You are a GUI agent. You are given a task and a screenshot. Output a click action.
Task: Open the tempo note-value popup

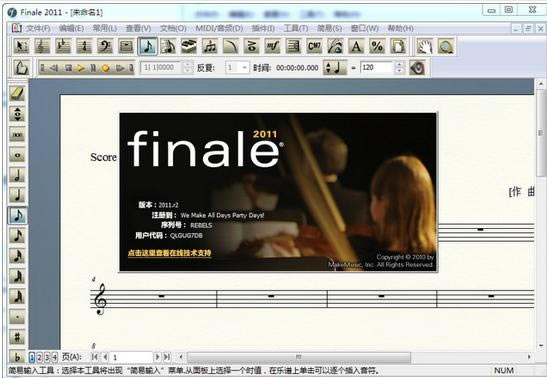pyautogui.click(x=335, y=67)
